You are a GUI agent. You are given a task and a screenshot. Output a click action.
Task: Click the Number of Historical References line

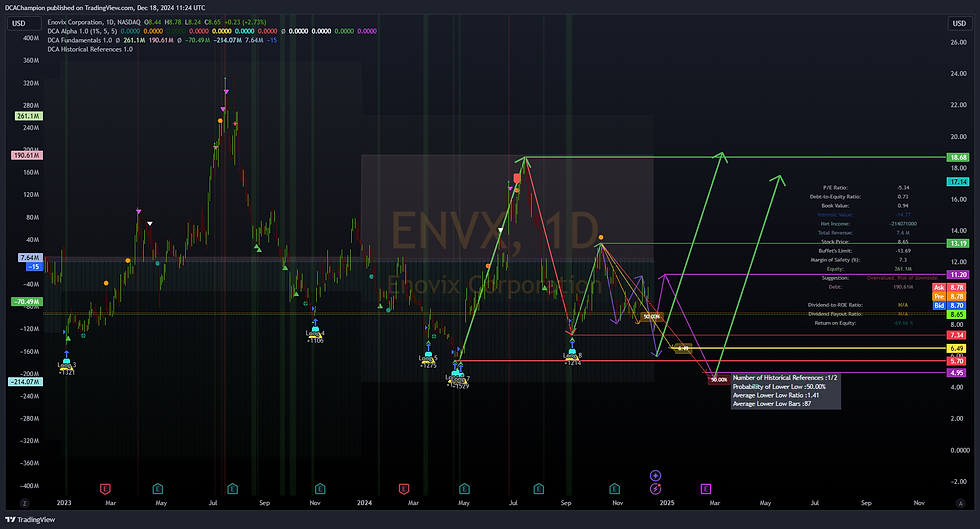tap(785, 378)
